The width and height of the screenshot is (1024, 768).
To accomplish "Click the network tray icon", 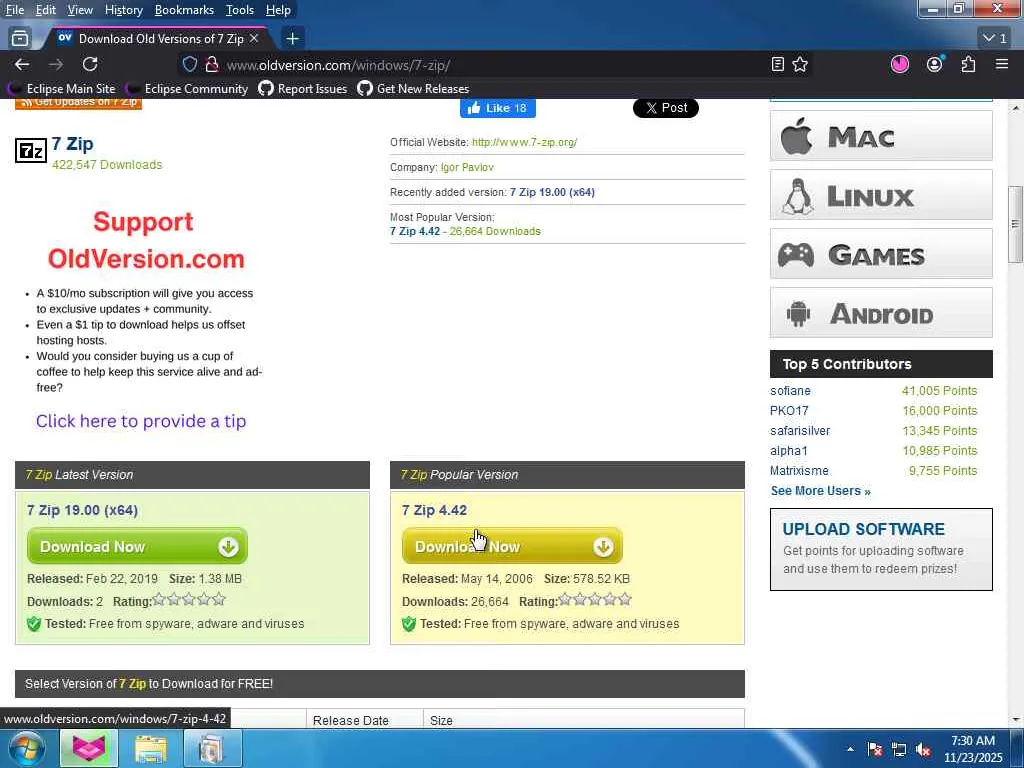I will coord(899,750).
